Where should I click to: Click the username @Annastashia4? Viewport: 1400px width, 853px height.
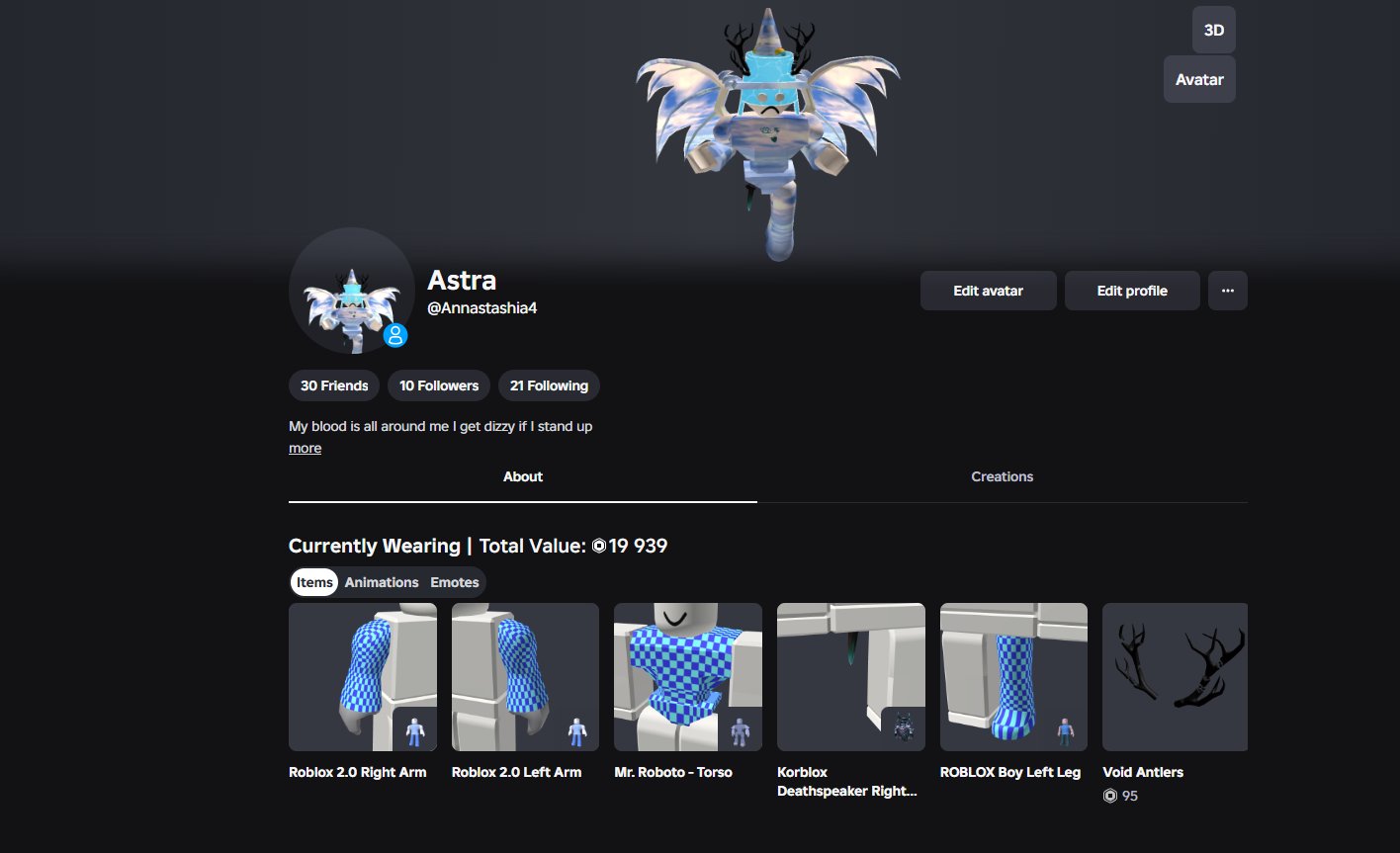click(x=481, y=308)
